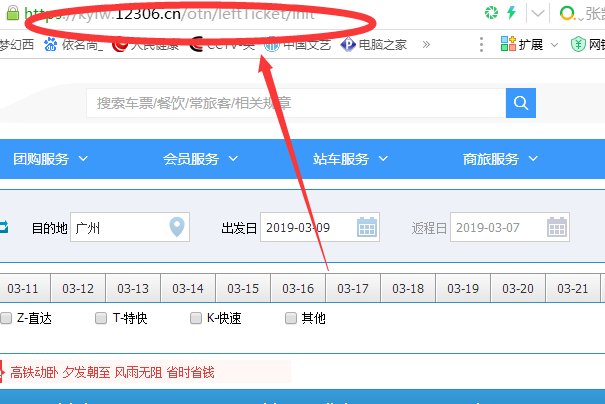Expand the 团购服务 menu
The height and width of the screenshot is (404, 605).
click(51, 159)
